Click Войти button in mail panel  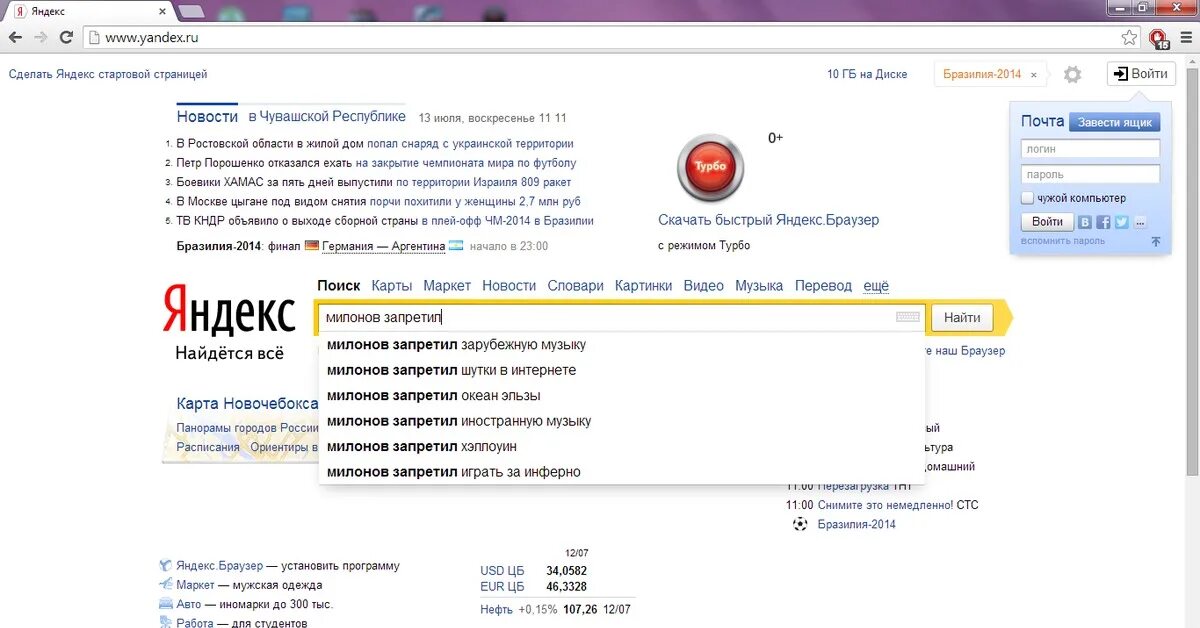point(1047,222)
